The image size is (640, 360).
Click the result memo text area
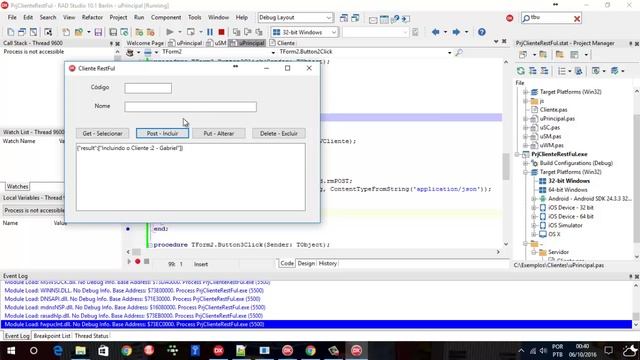click(x=191, y=177)
